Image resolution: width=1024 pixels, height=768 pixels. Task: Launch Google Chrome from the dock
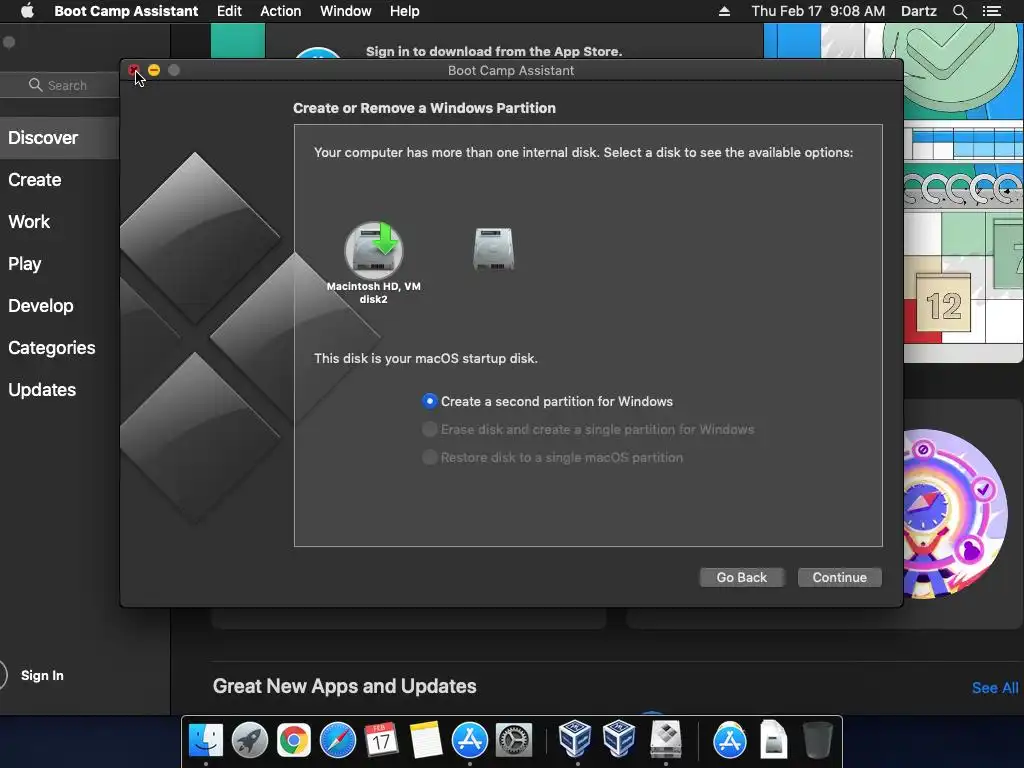(x=294, y=741)
